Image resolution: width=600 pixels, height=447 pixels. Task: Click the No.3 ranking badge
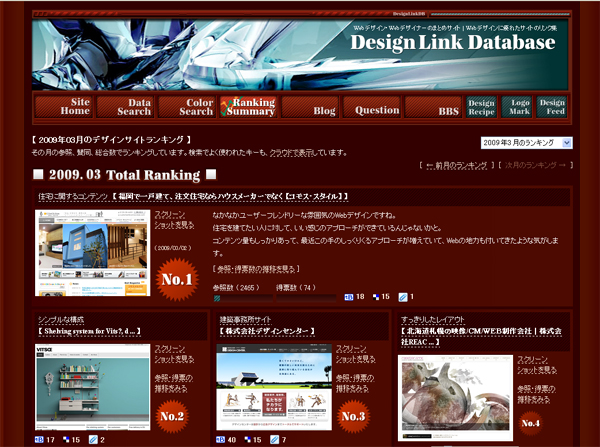tap(353, 414)
